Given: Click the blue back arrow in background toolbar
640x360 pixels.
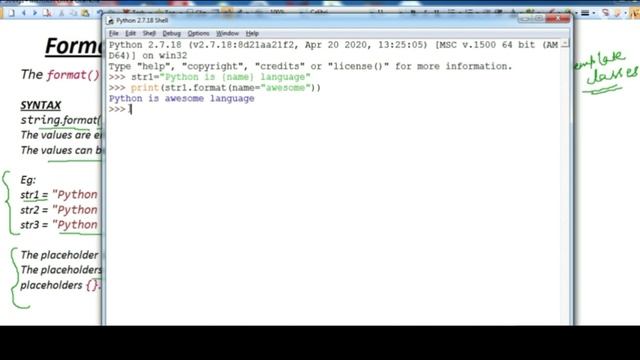Looking at the screenshot, I should (24, 13).
